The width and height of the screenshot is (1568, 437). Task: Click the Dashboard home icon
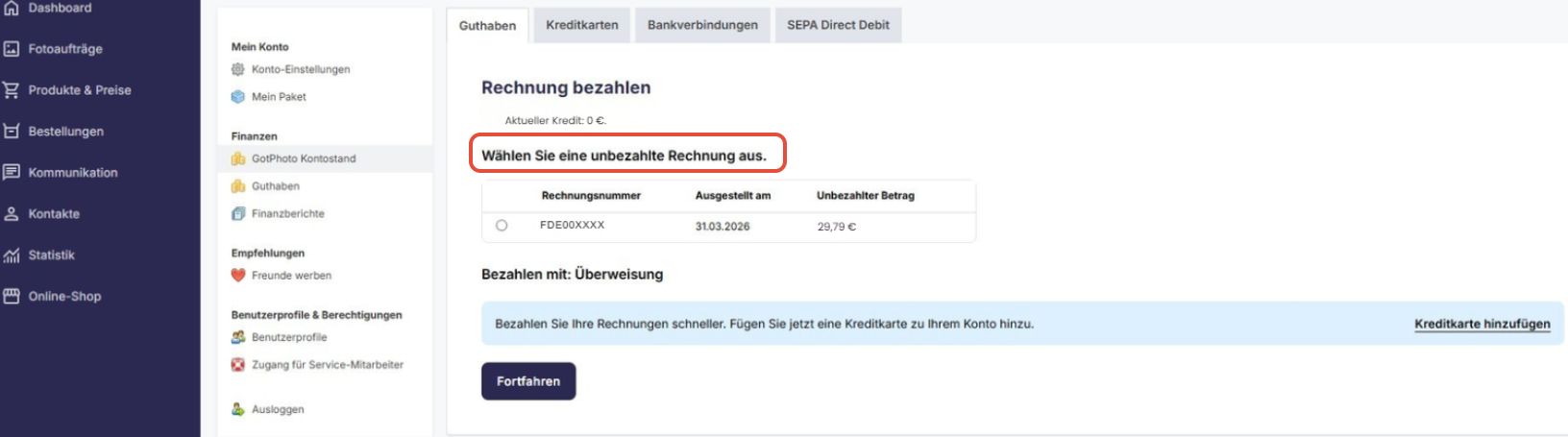12,8
